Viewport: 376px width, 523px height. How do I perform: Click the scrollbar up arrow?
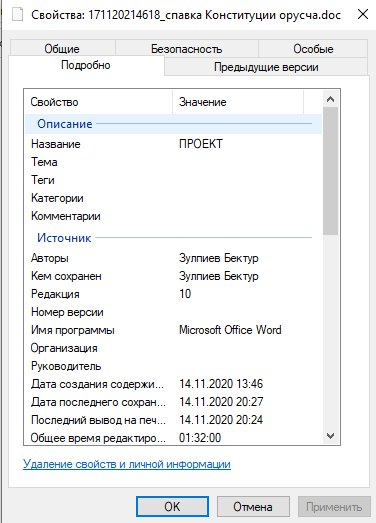[331, 99]
